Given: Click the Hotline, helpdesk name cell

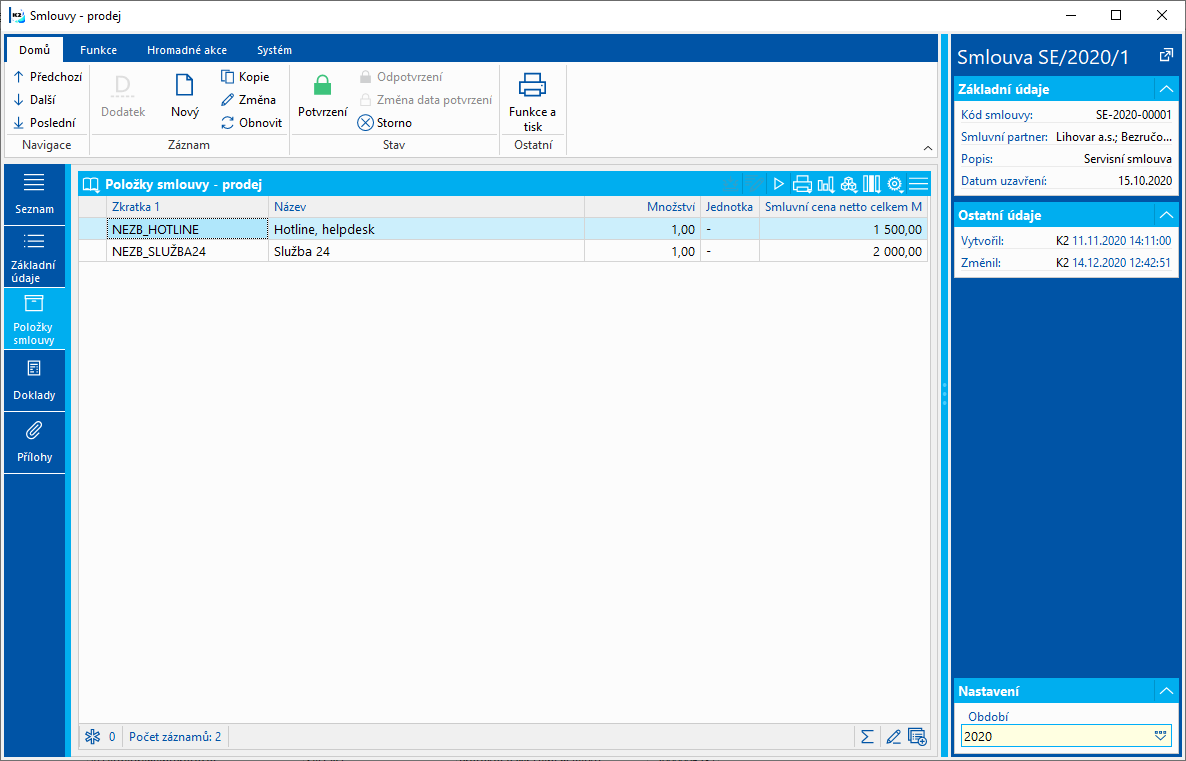Looking at the screenshot, I should click(x=426, y=229).
